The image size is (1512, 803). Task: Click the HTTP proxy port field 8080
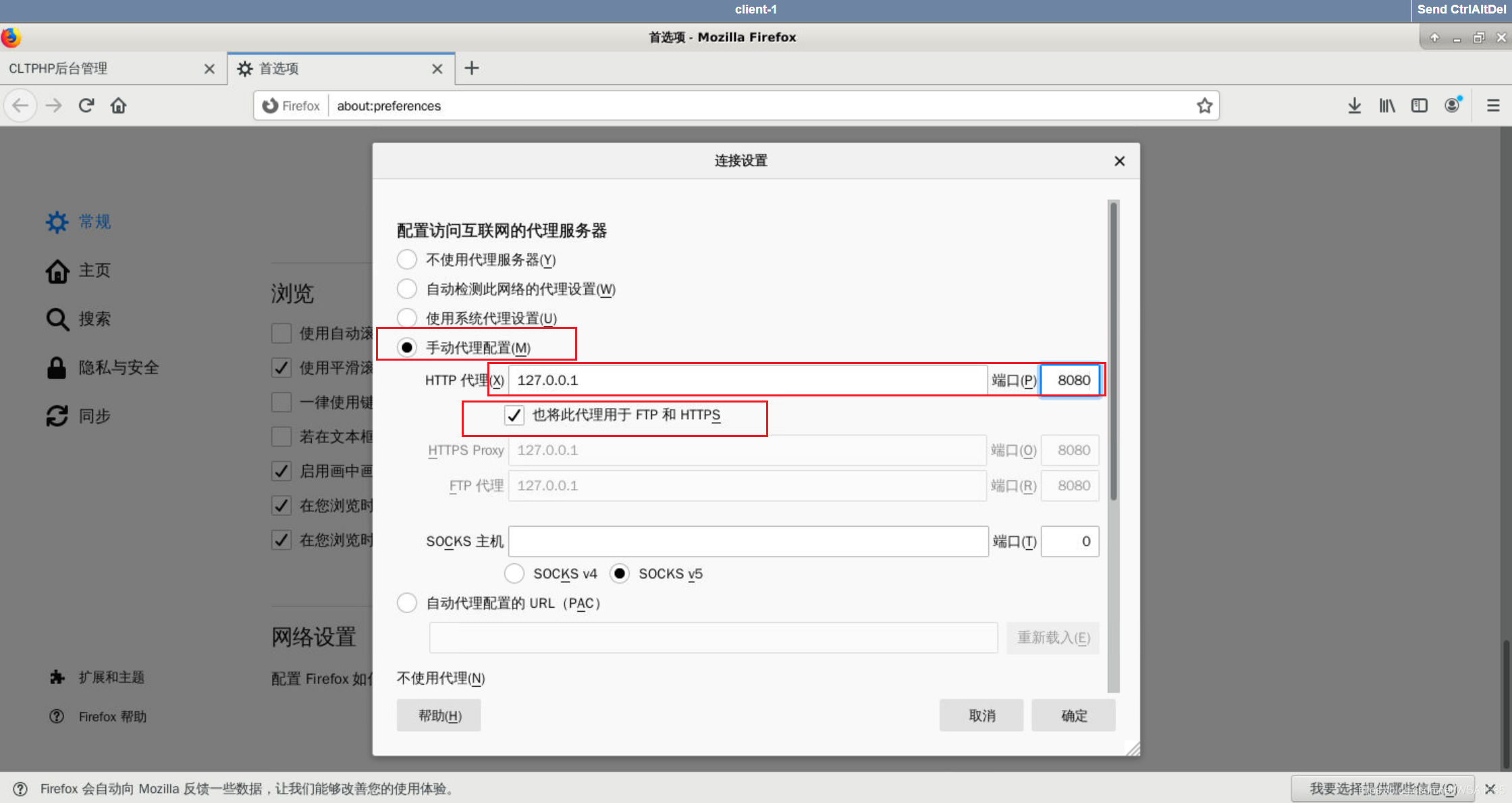[1071, 380]
